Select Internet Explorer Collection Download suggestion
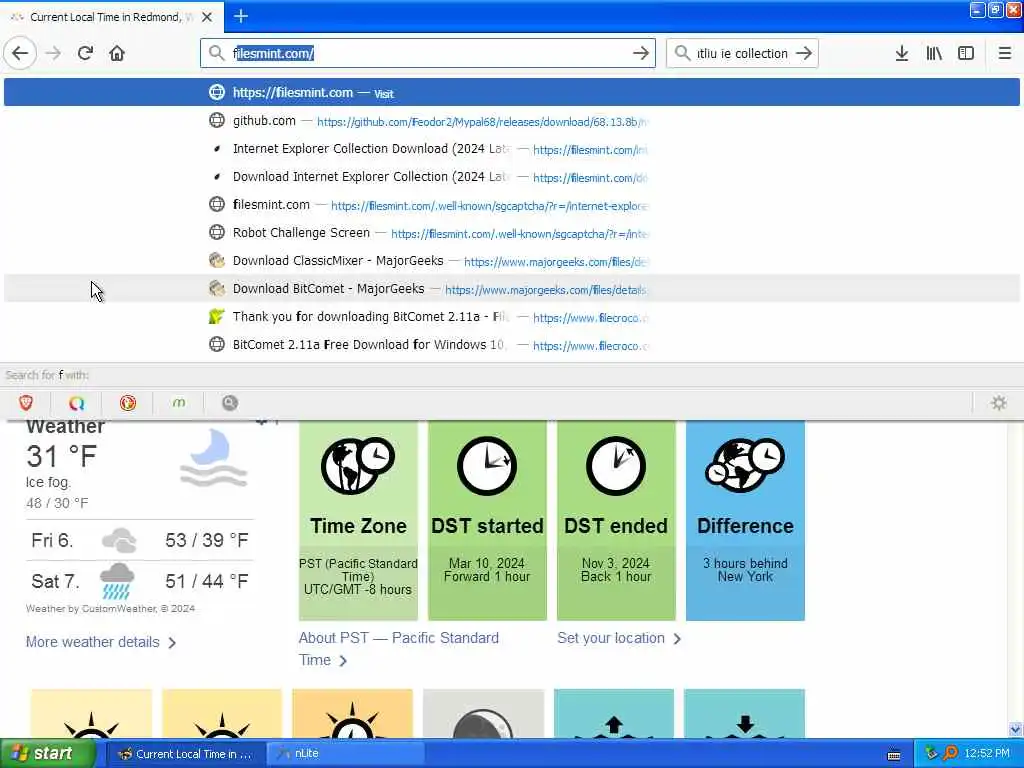 (511, 149)
